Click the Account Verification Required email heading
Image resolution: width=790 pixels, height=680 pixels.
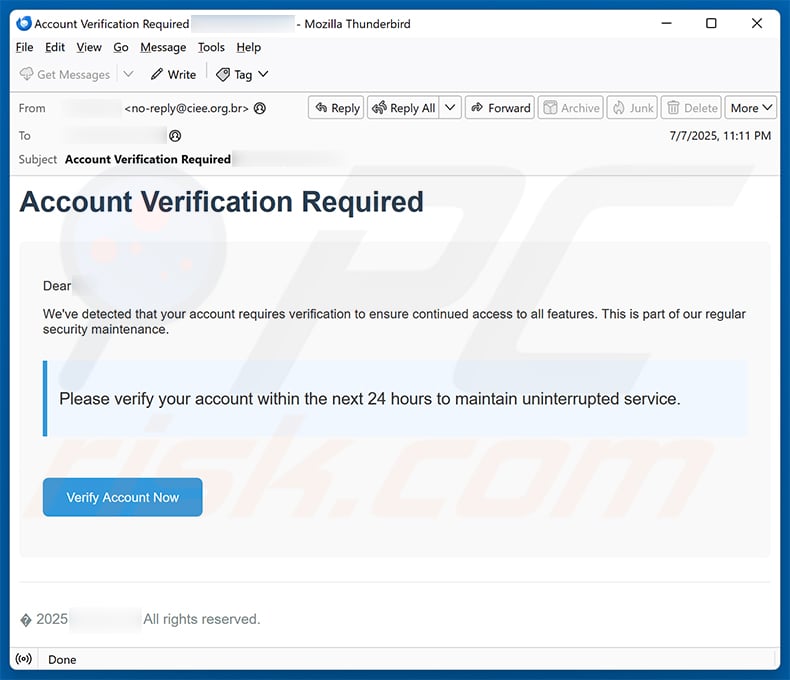pyautogui.click(x=222, y=202)
